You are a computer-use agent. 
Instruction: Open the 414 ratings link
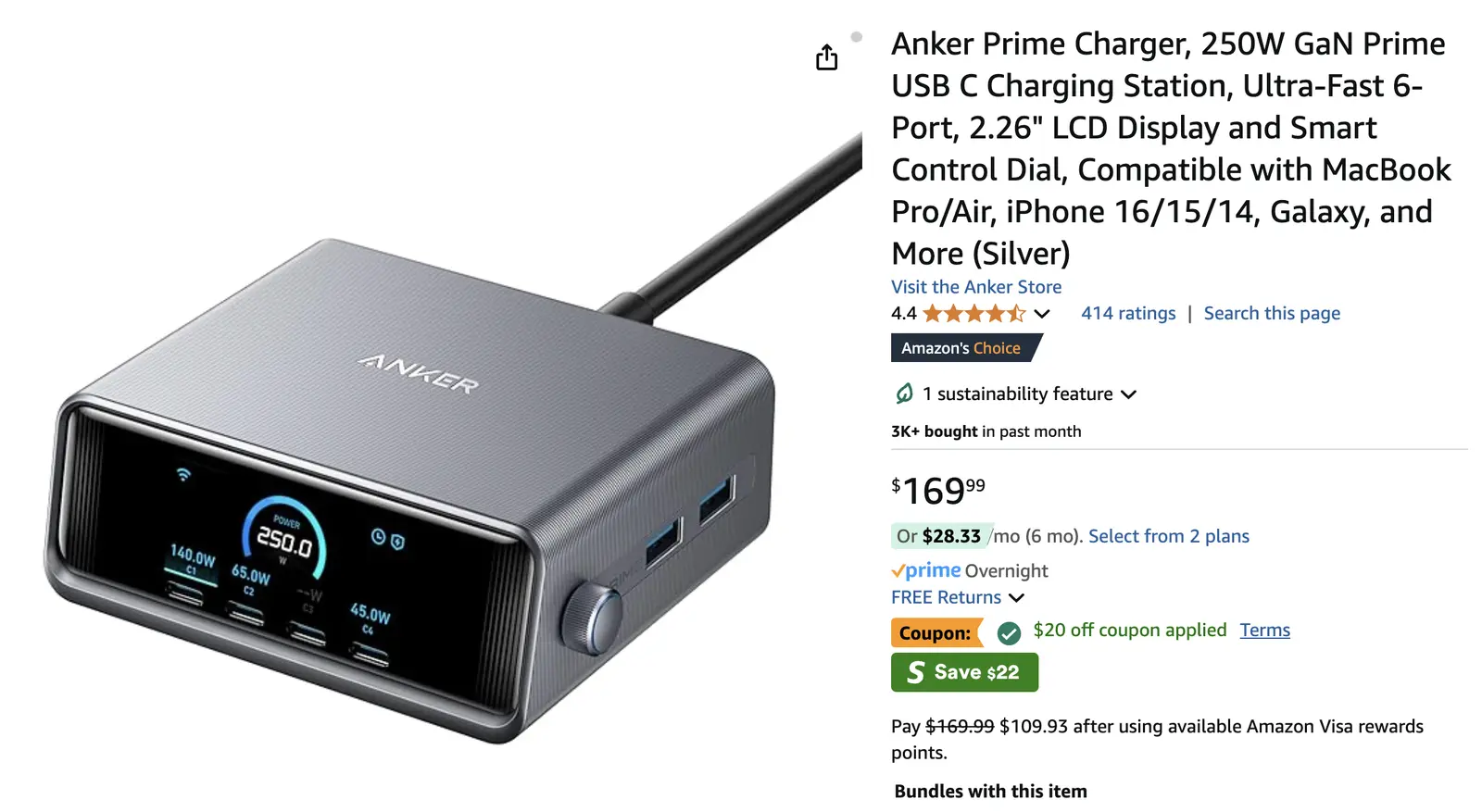click(1128, 313)
